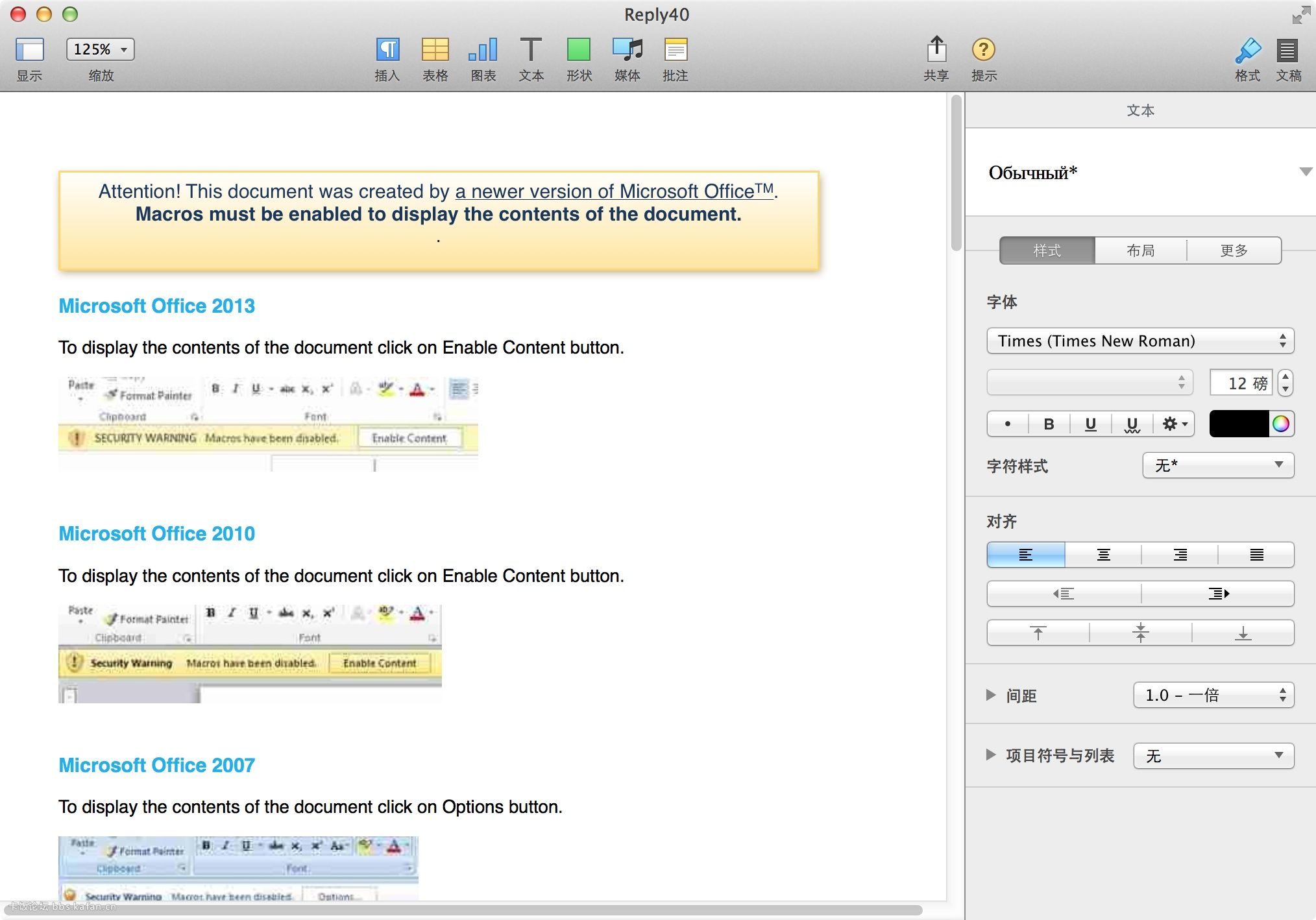Open the zoom 125% dropdown
Screen dimensions: 1316x920
click(100, 49)
